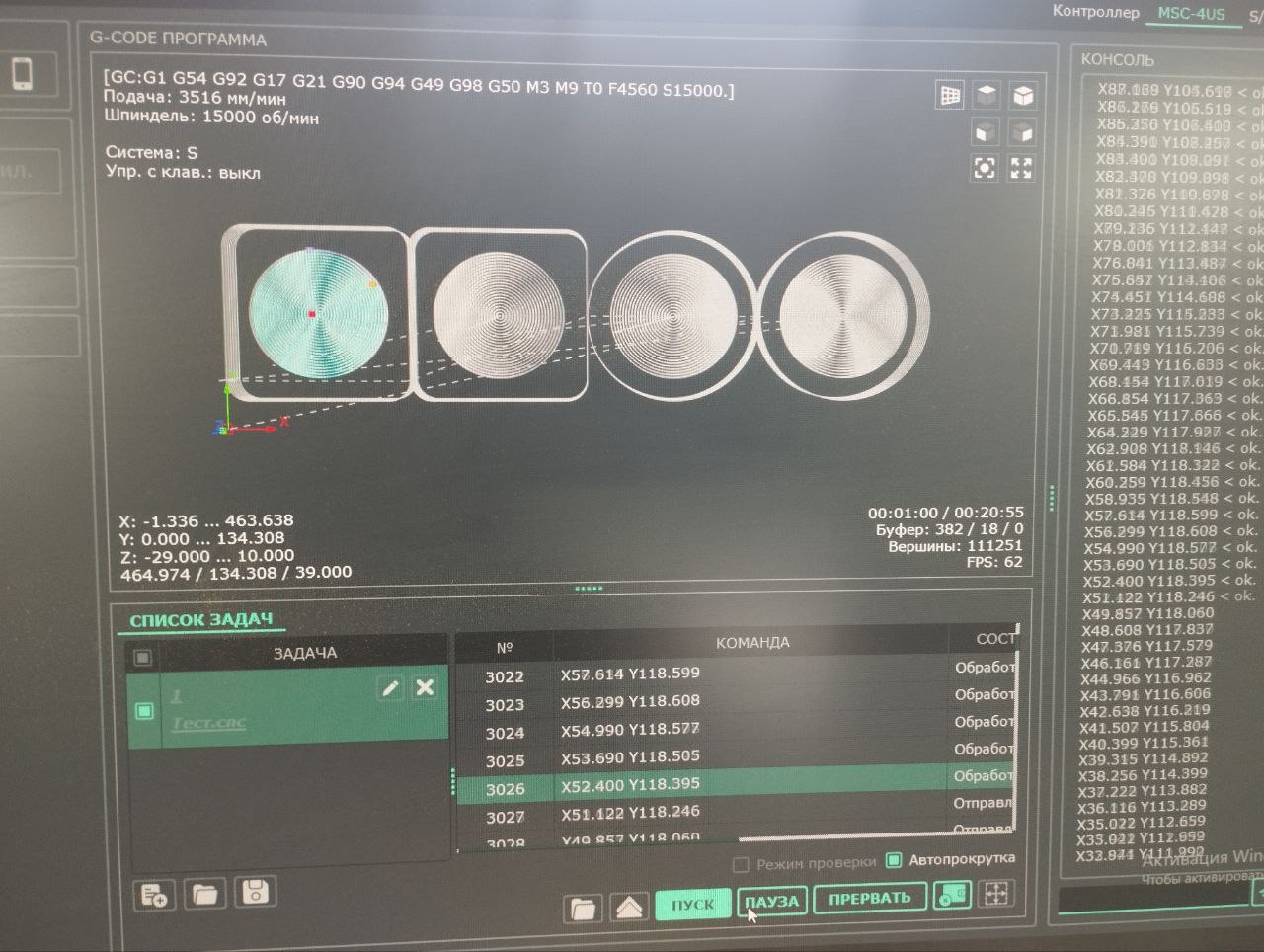Select the СПИСОК ЗАДАЧ tab
1264x952 pixels.
pyautogui.click(x=201, y=620)
